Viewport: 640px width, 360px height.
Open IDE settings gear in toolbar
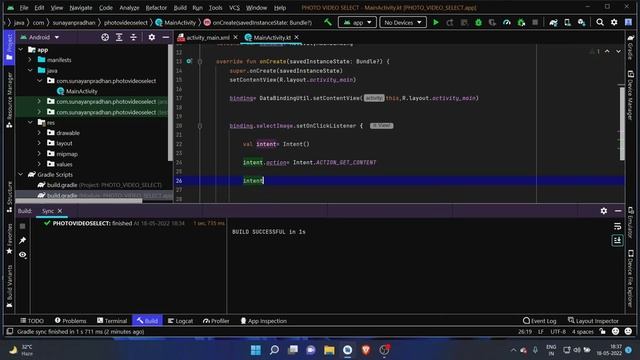tap(614, 22)
